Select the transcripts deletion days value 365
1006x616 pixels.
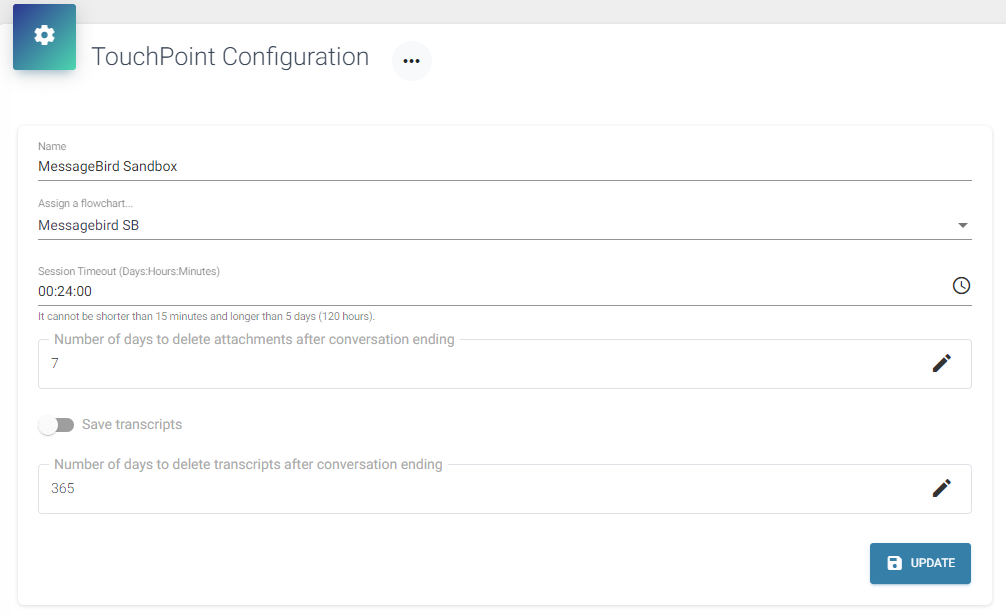coord(63,489)
